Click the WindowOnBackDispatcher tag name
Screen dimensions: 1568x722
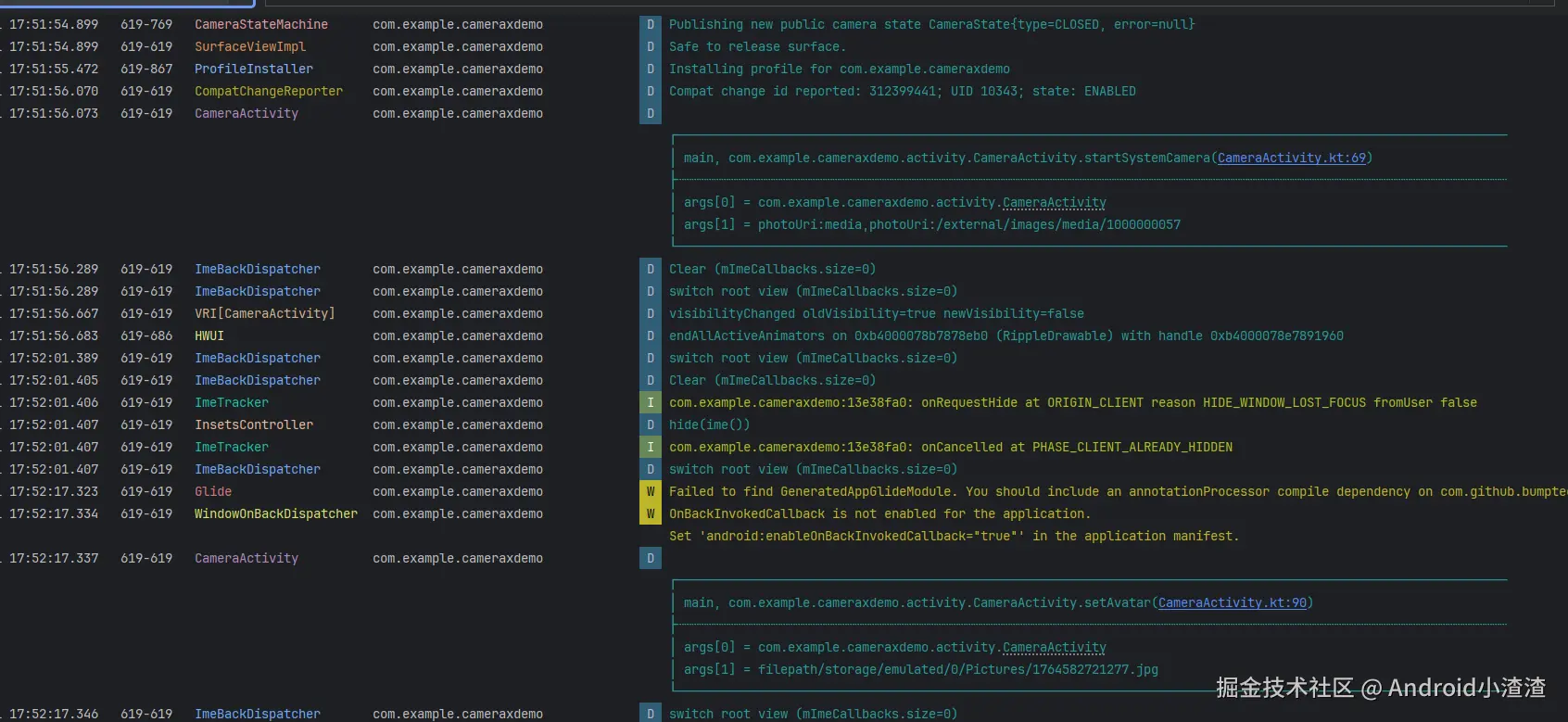(275, 514)
